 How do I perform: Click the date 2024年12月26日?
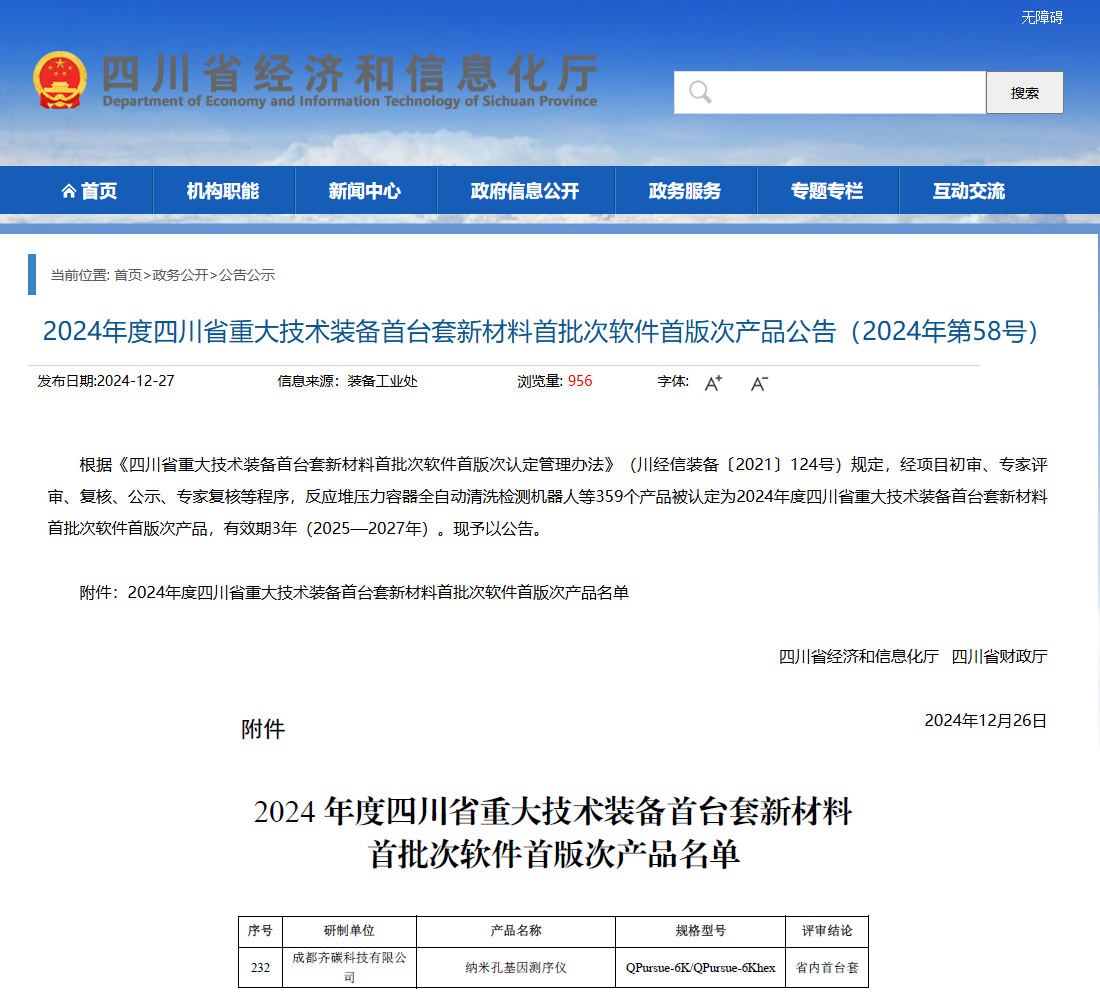click(x=986, y=721)
